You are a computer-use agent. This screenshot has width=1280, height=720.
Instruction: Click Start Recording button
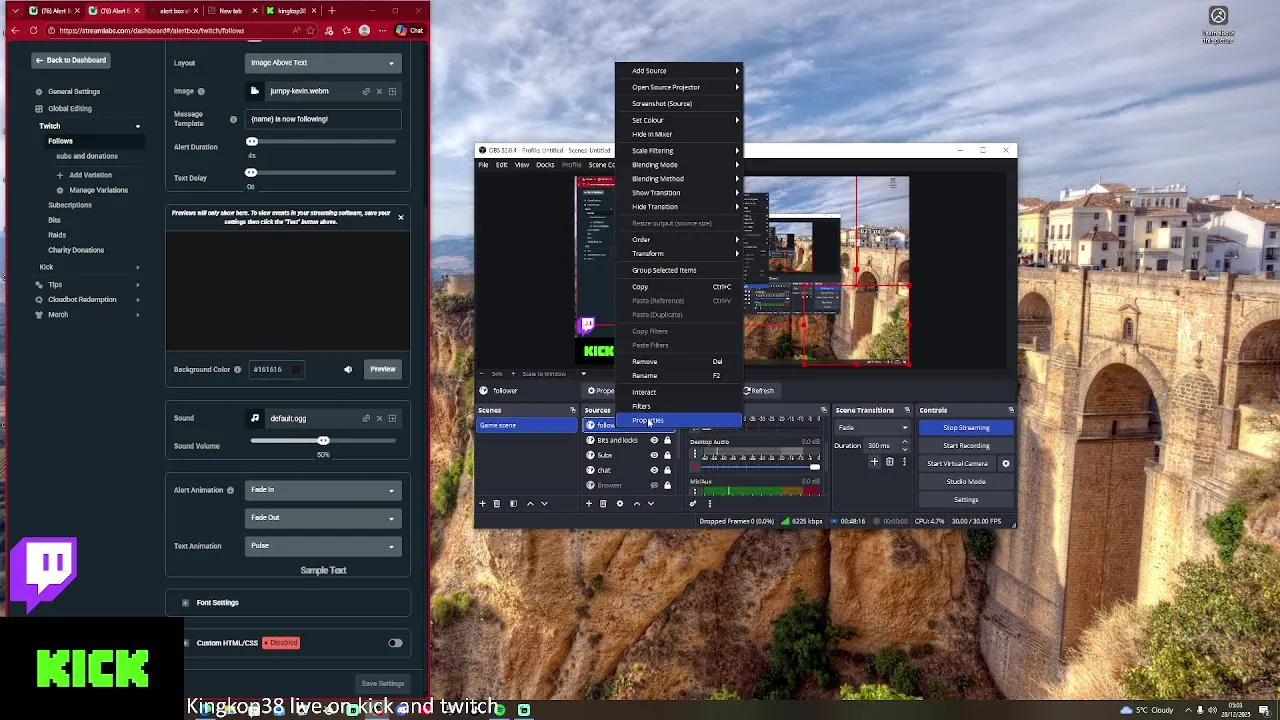click(966, 445)
